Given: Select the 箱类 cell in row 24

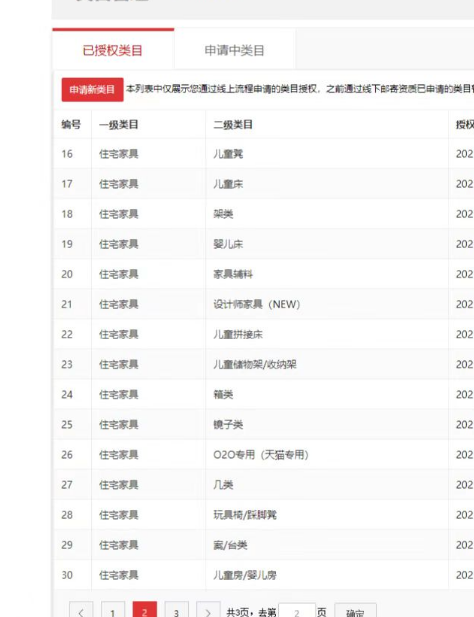Looking at the screenshot, I should tap(223, 395).
